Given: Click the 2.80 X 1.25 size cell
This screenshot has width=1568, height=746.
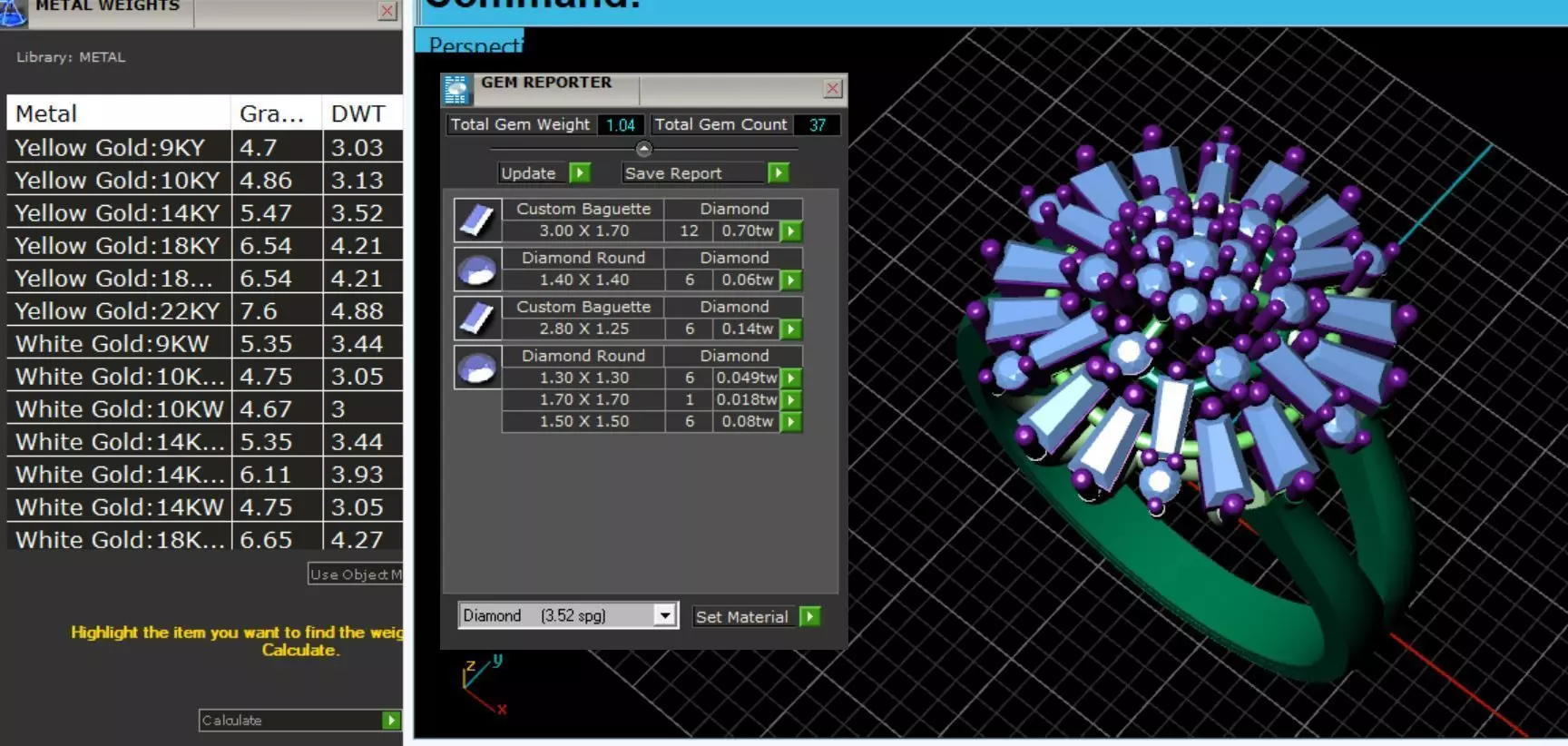Looking at the screenshot, I should click(x=583, y=329).
